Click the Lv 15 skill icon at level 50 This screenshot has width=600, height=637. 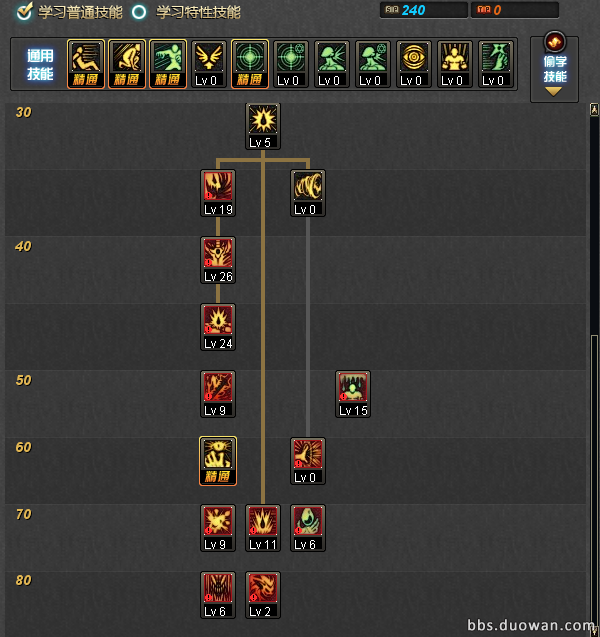point(353,394)
